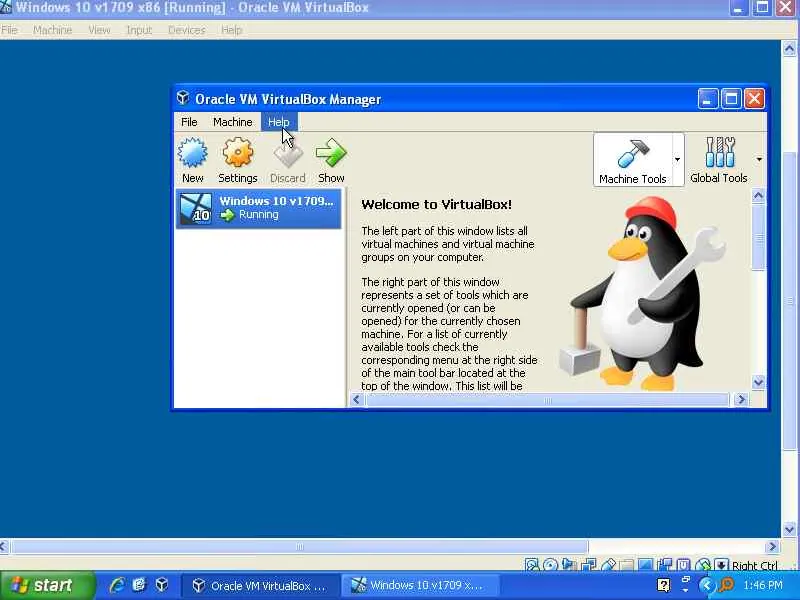Click the Welcome to VirtualBox! heading
800x600 pixels.
tap(436, 205)
